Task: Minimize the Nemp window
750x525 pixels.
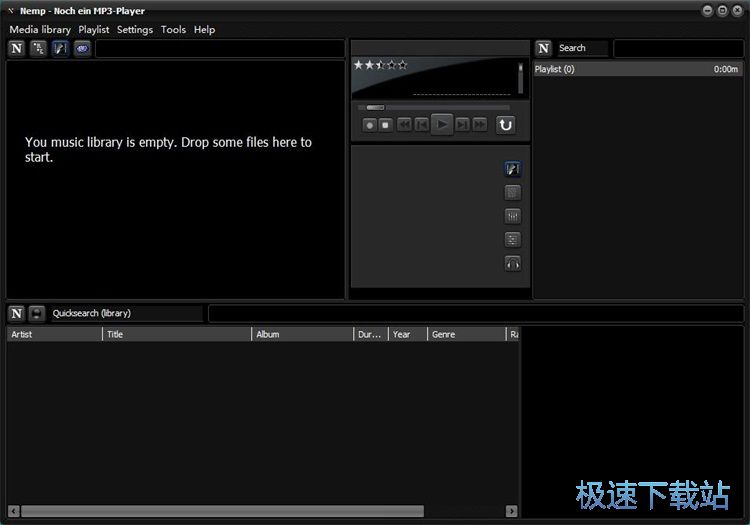Action: (707, 11)
